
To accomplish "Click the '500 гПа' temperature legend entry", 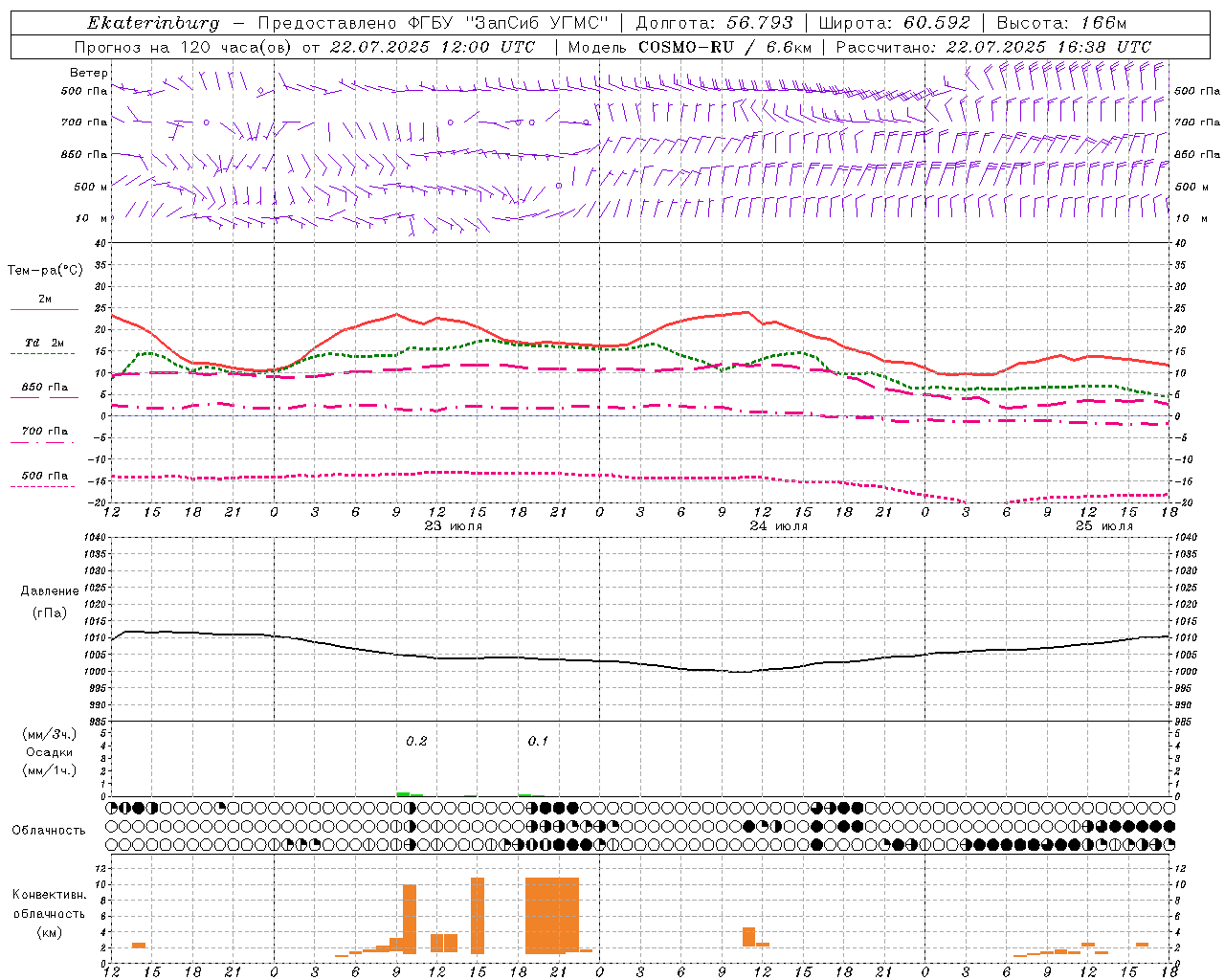I will click(x=44, y=476).
